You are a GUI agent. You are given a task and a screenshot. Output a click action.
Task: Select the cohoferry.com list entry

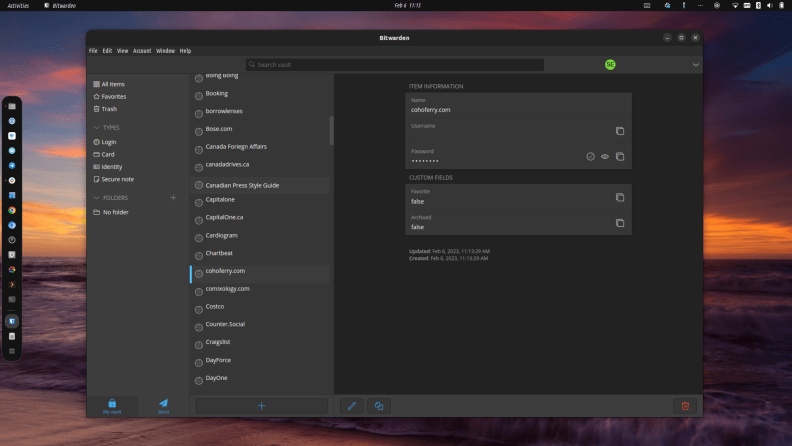[x=260, y=273]
